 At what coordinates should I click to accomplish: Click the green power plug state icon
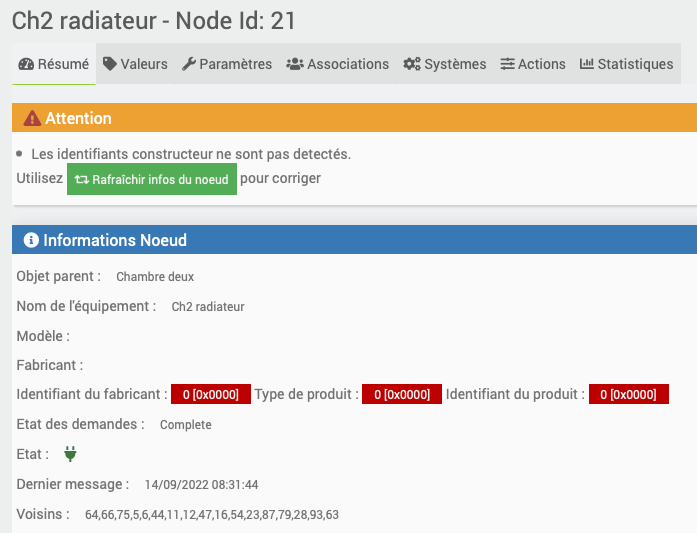click(x=70, y=454)
